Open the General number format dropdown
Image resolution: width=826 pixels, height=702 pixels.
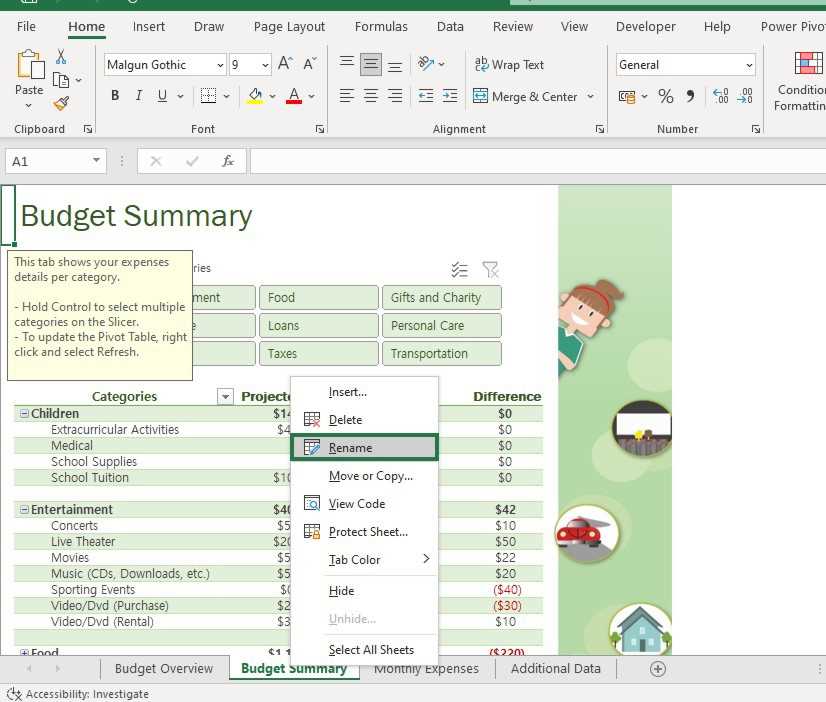click(x=749, y=65)
